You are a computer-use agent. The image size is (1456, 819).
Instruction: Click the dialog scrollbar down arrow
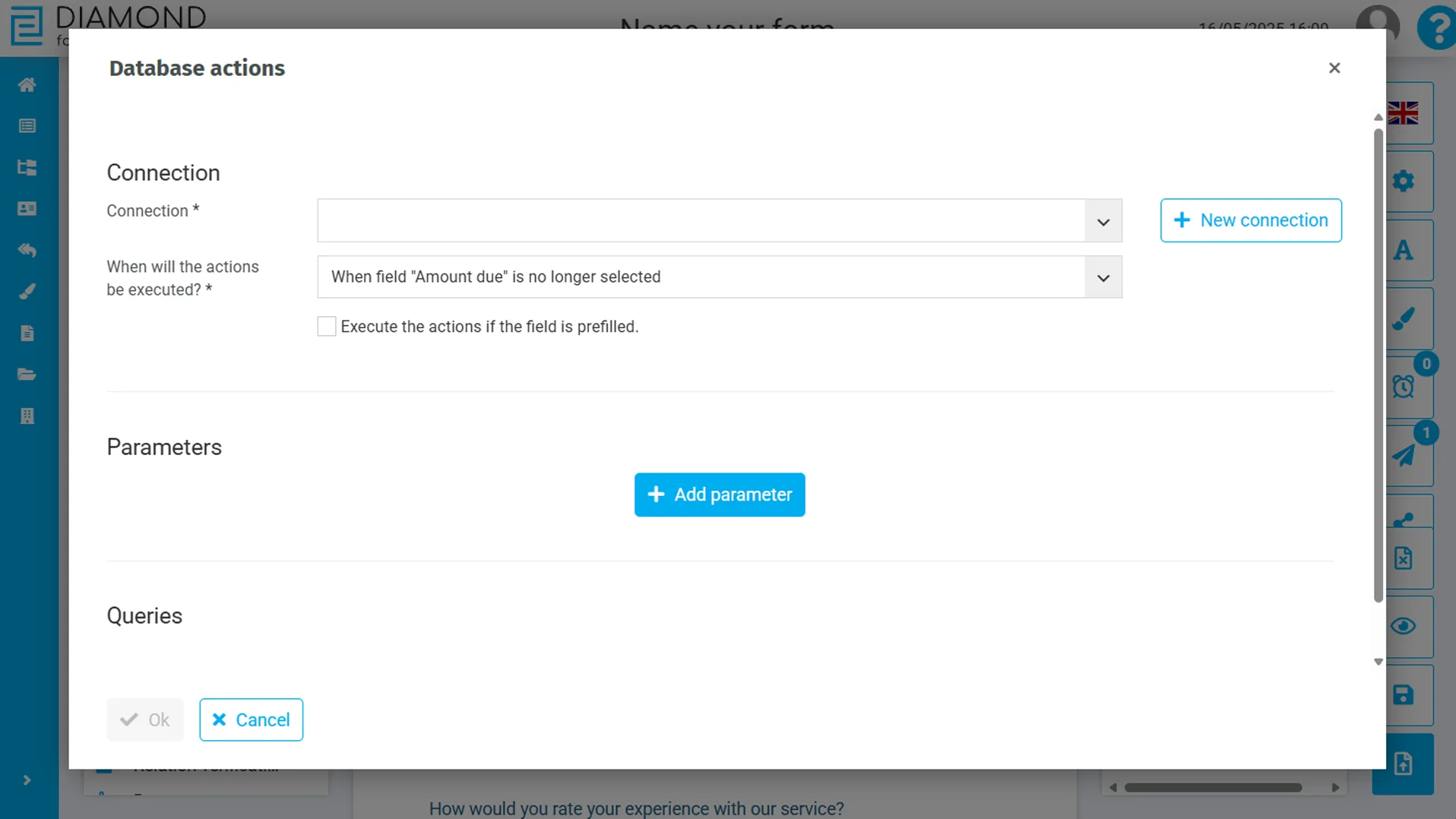[x=1378, y=662]
